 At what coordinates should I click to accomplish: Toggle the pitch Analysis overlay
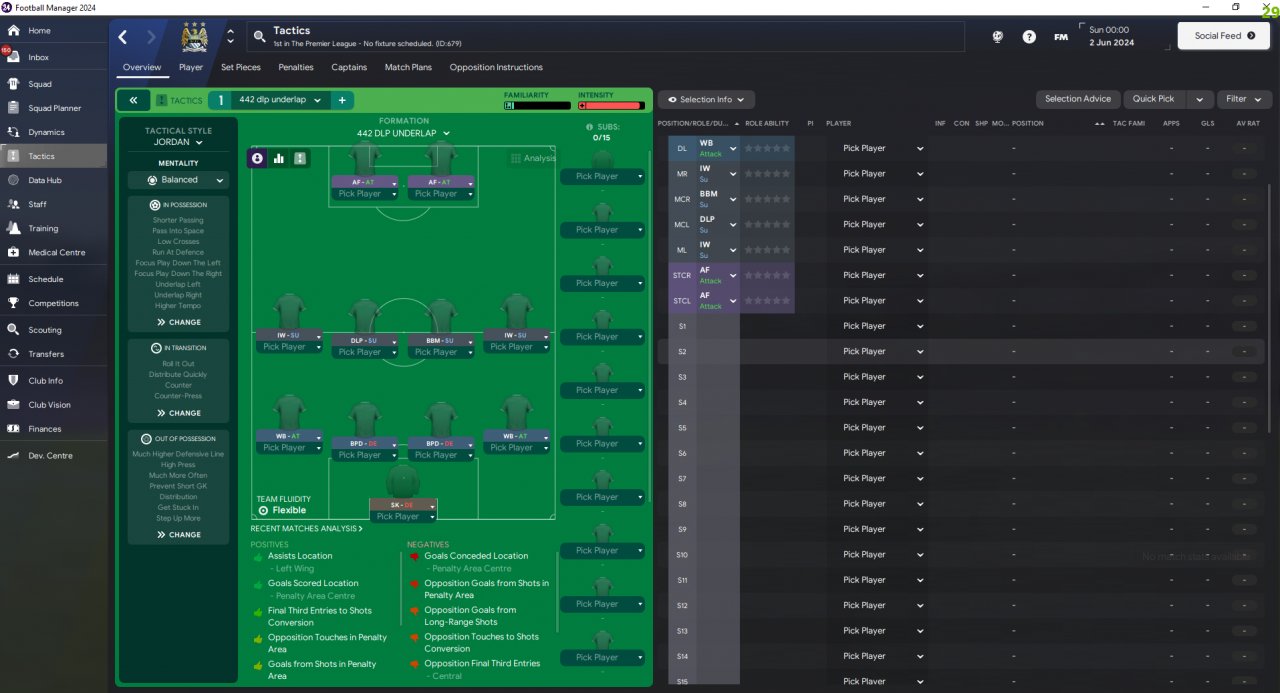(x=533, y=158)
